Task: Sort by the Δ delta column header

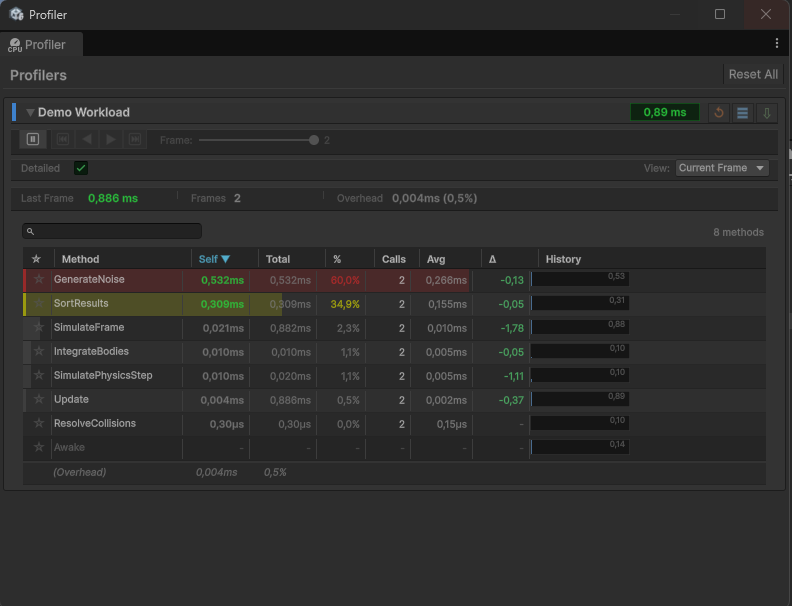Action: click(492, 259)
